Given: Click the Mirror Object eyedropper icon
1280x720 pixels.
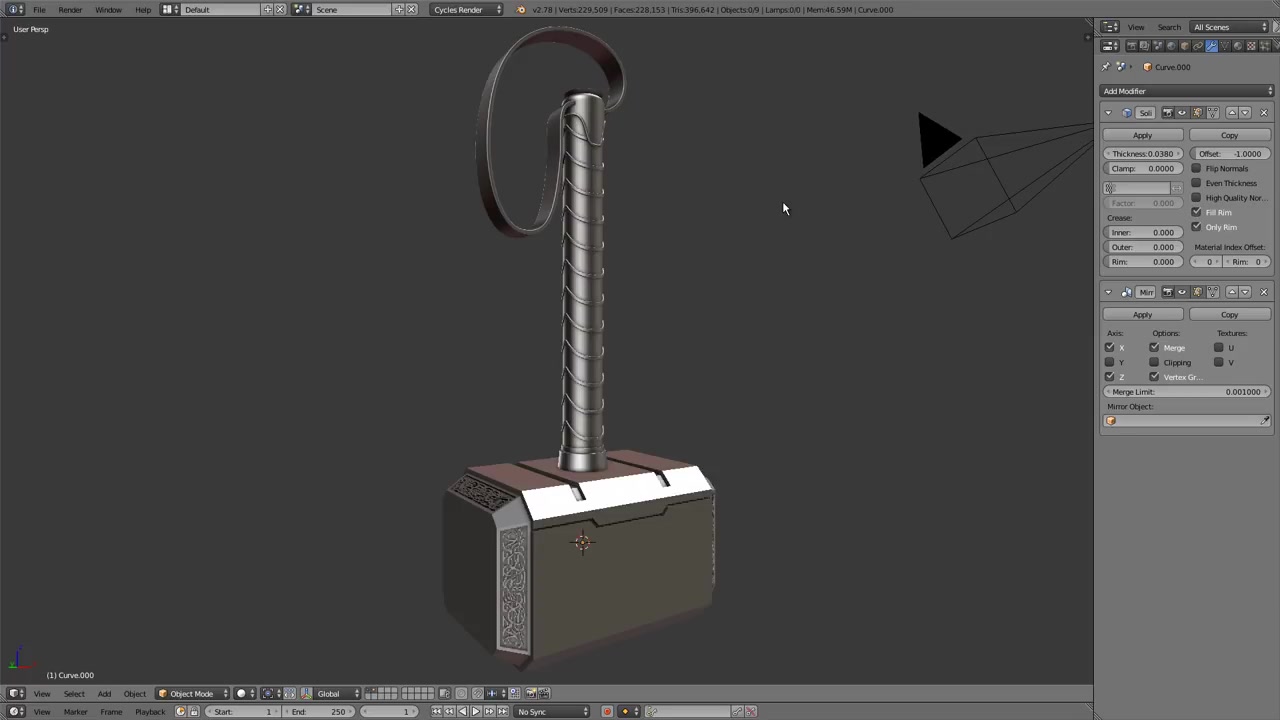Looking at the screenshot, I should click(x=1265, y=421).
